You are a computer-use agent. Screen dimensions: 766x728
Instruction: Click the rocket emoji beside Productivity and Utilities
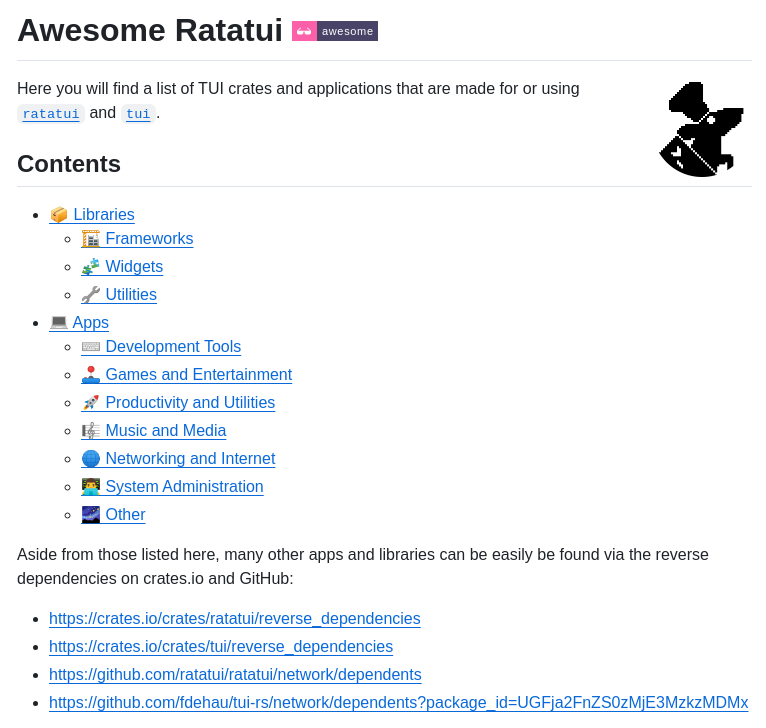point(91,403)
